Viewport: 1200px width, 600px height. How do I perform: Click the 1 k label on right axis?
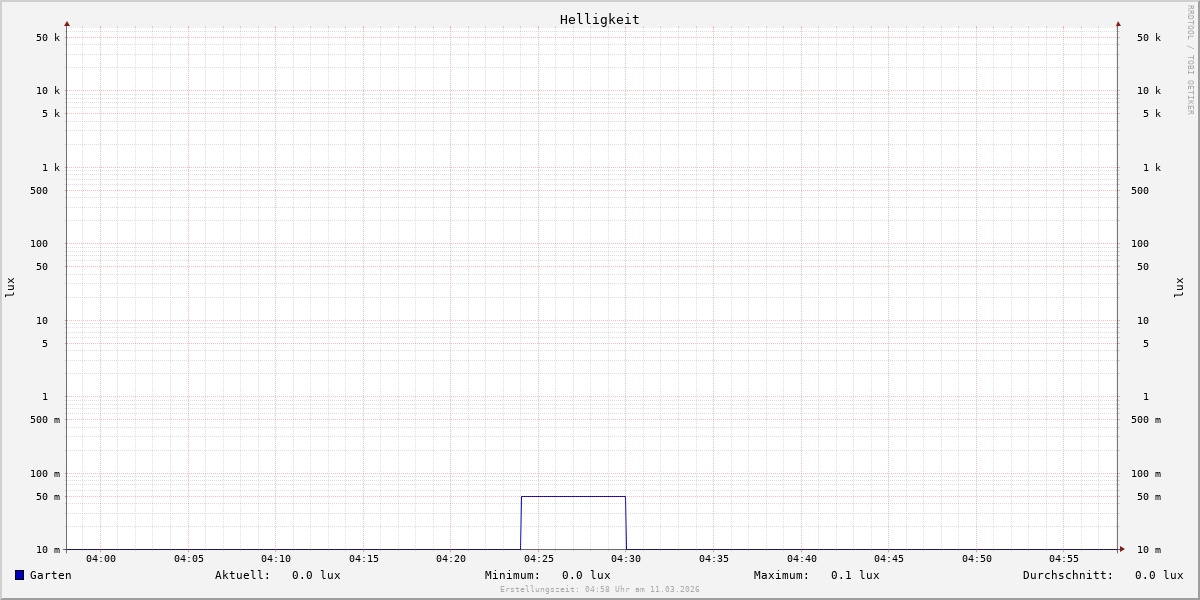1152,168
